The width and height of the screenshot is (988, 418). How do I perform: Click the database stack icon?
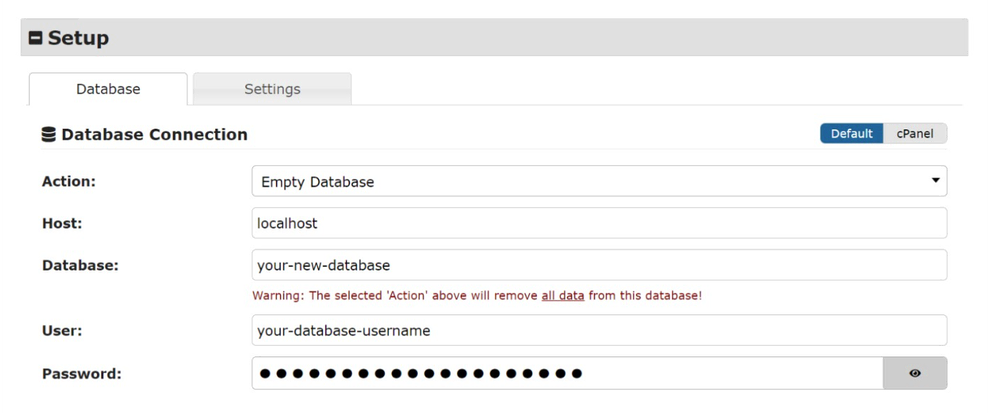(x=48, y=134)
